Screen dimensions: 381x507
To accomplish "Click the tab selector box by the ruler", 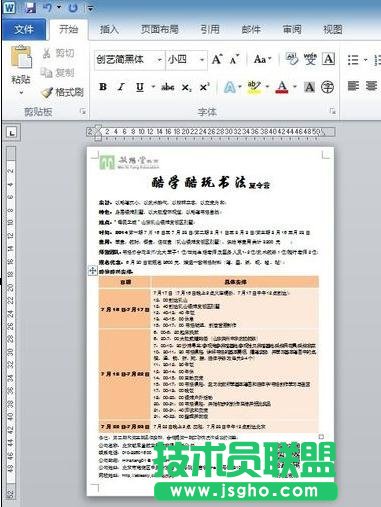I will 12,133.
